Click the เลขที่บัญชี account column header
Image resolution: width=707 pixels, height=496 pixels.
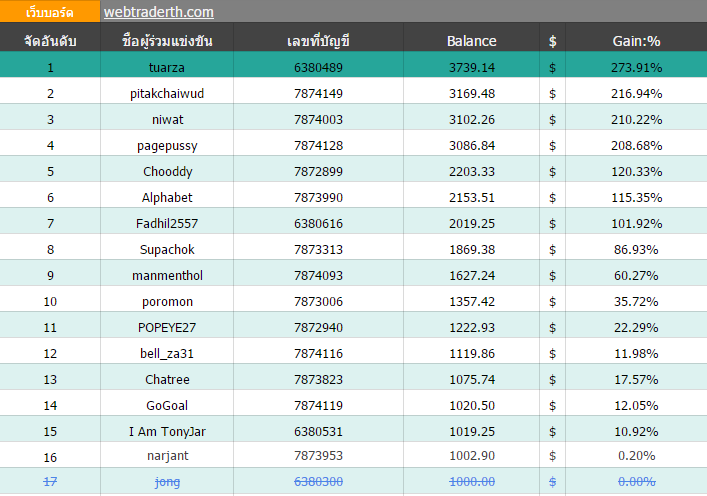(x=318, y=41)
